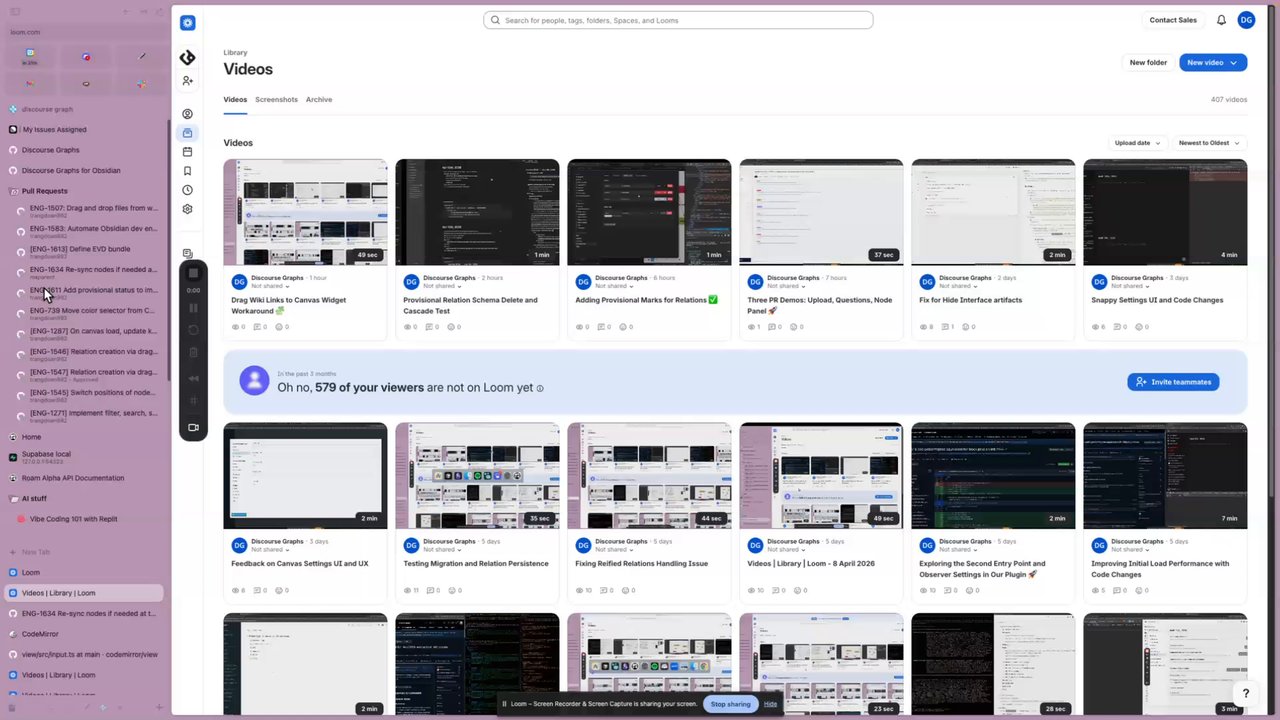Select the Library icon in Loom sidebar
The width and height of the screenshot is (1280, 720).
tap(187, 133)
